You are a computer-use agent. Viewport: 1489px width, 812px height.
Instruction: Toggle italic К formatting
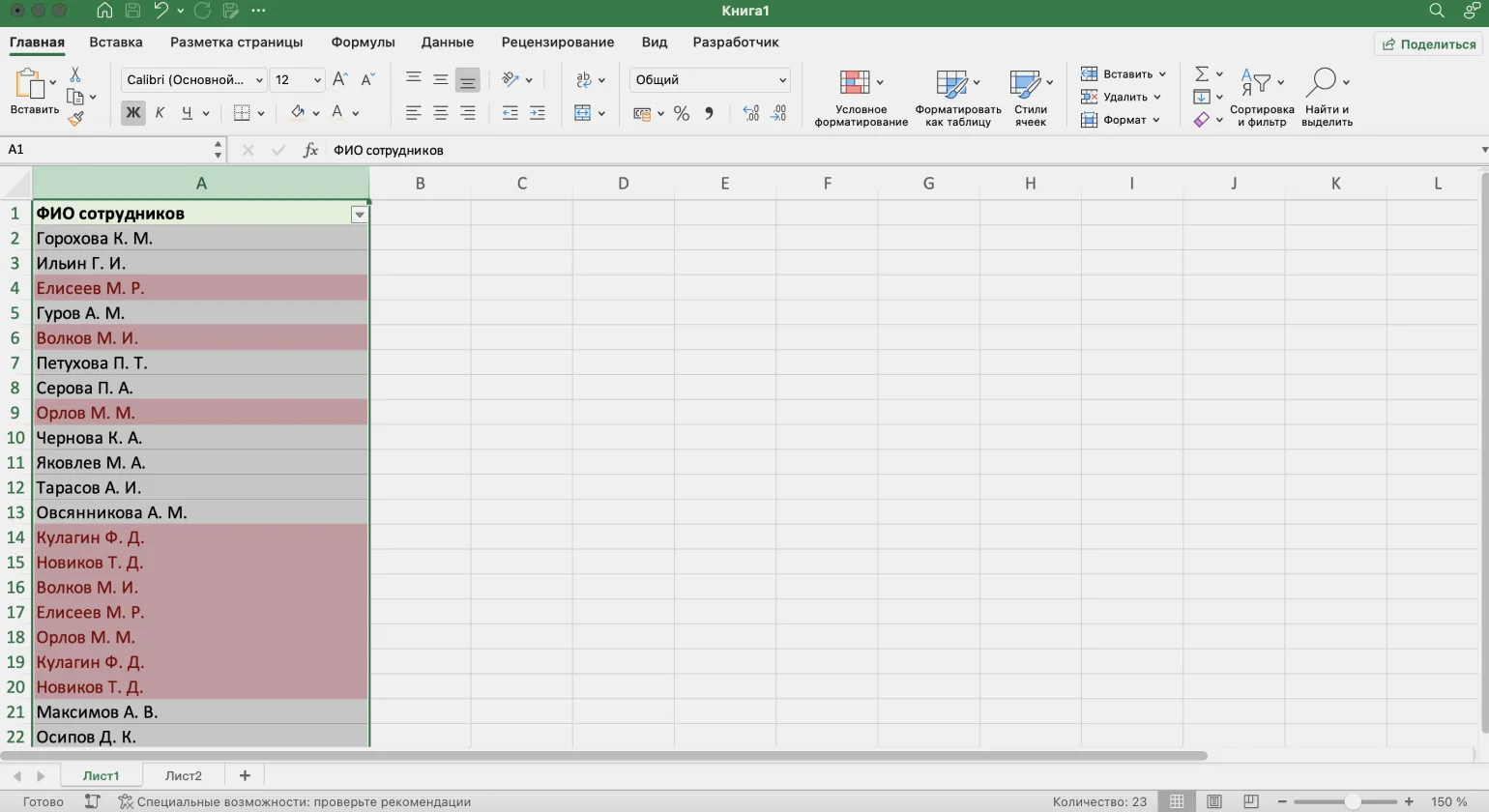pyautogui.click(x=160, y=113)
